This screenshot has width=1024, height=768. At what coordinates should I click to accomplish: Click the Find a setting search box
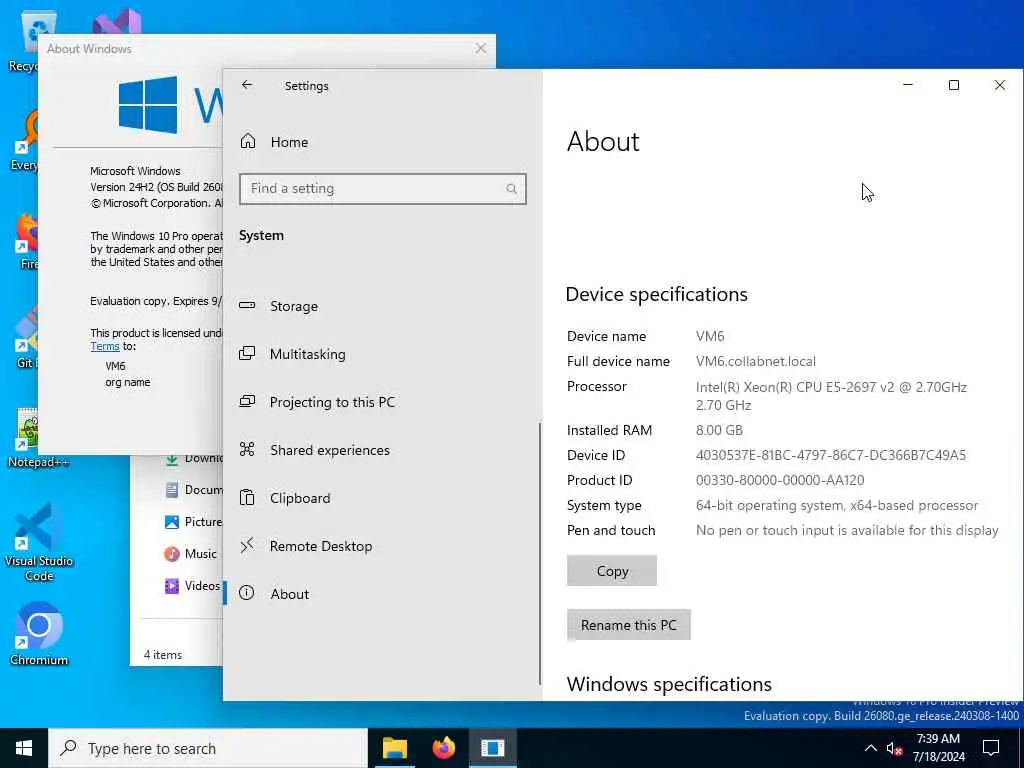pyautogui.click(x=382, y=189)
